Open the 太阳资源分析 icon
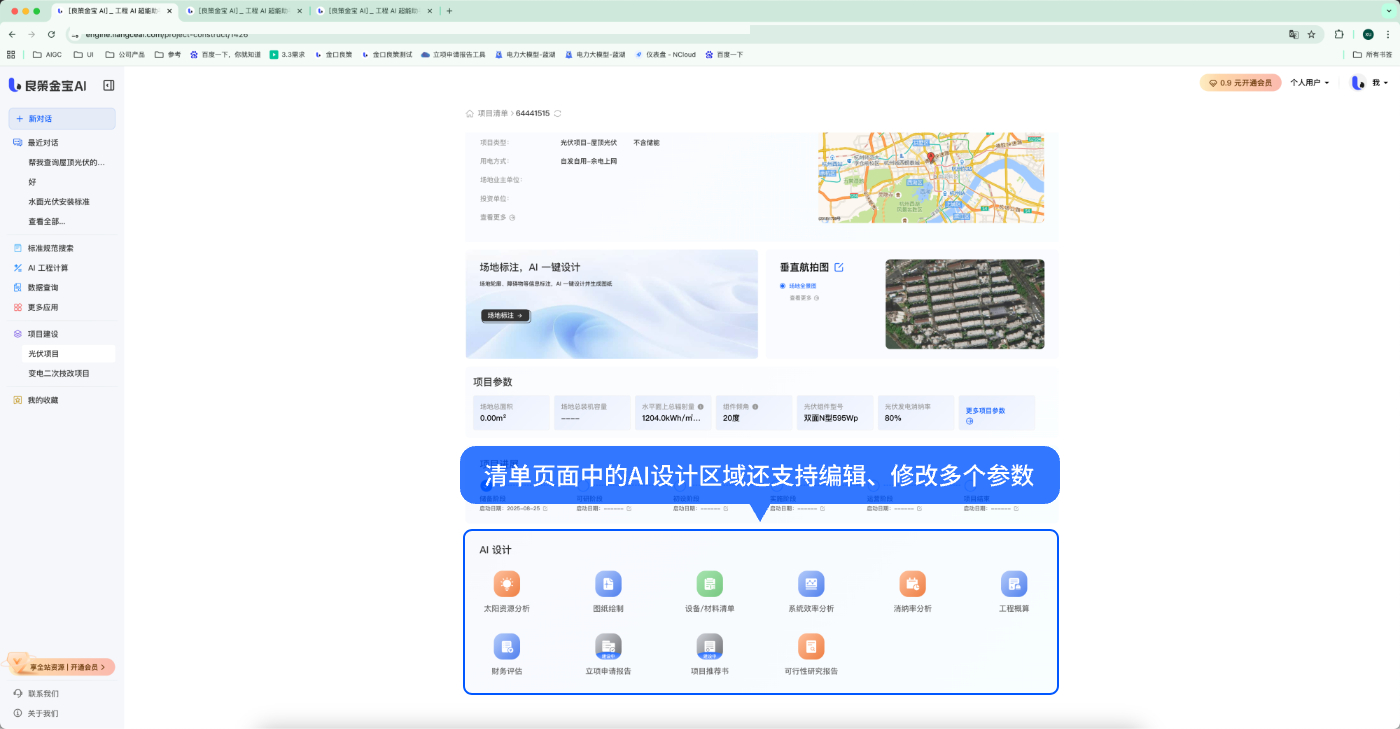 [x=507, y=584]
